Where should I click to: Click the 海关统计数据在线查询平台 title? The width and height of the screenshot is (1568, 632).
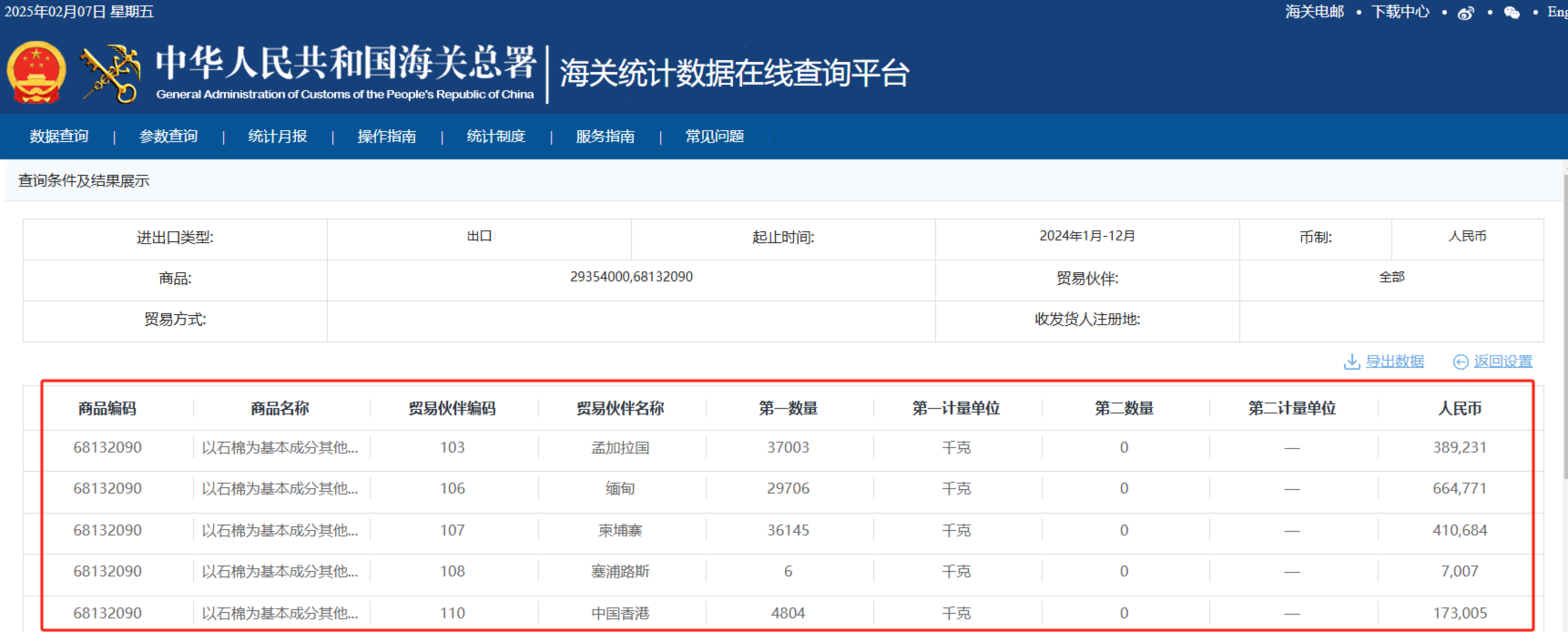[735, 73]
